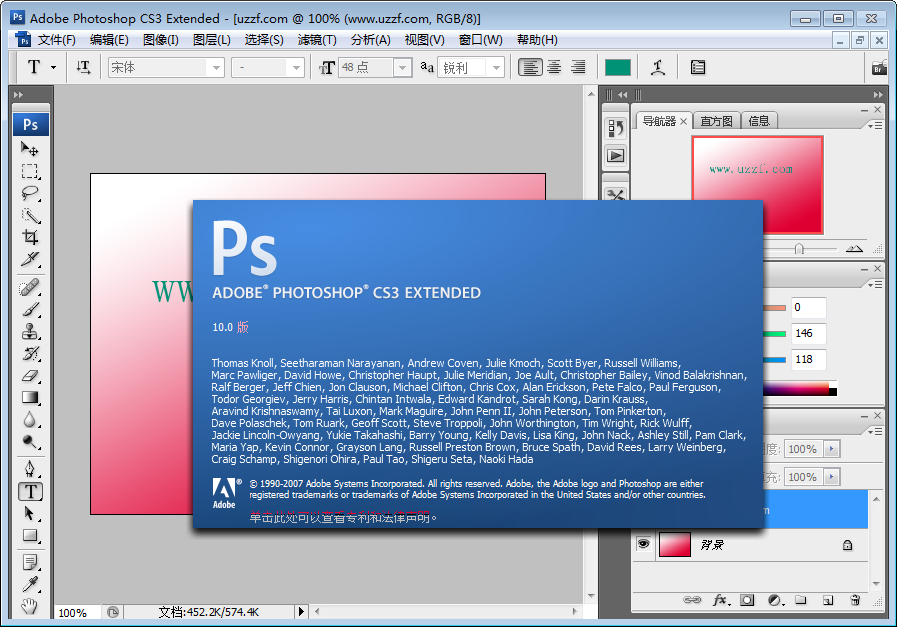897x627 pixels.
Task: Select the Quick Selection tool
Action: 30,216
